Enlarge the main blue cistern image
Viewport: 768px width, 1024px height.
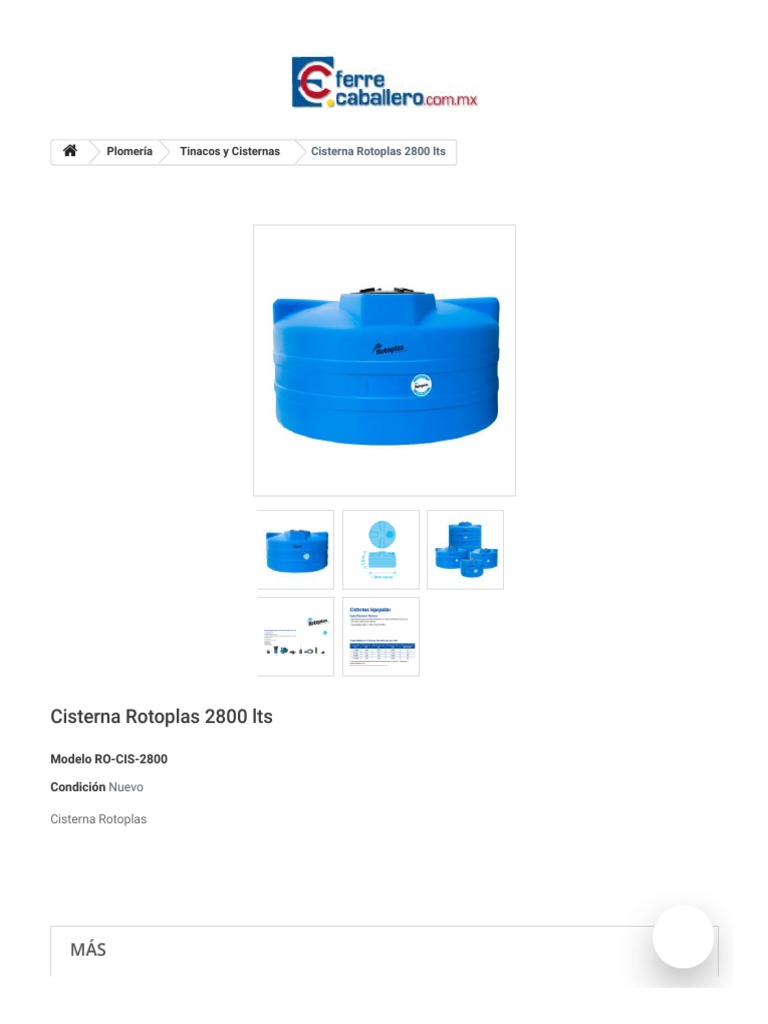[x=384, y=360]
